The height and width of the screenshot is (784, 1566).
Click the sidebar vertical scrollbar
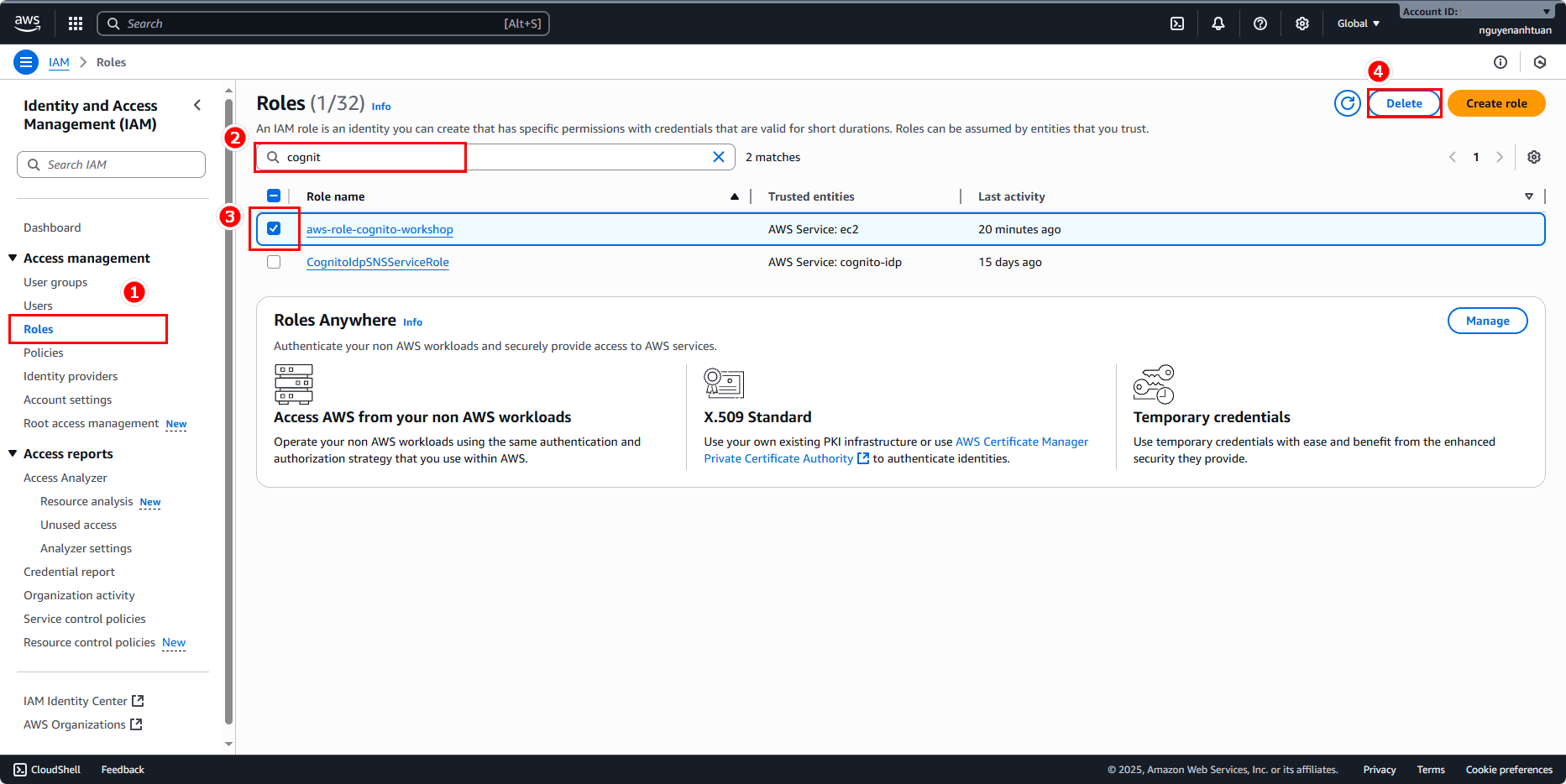(228, 411)
